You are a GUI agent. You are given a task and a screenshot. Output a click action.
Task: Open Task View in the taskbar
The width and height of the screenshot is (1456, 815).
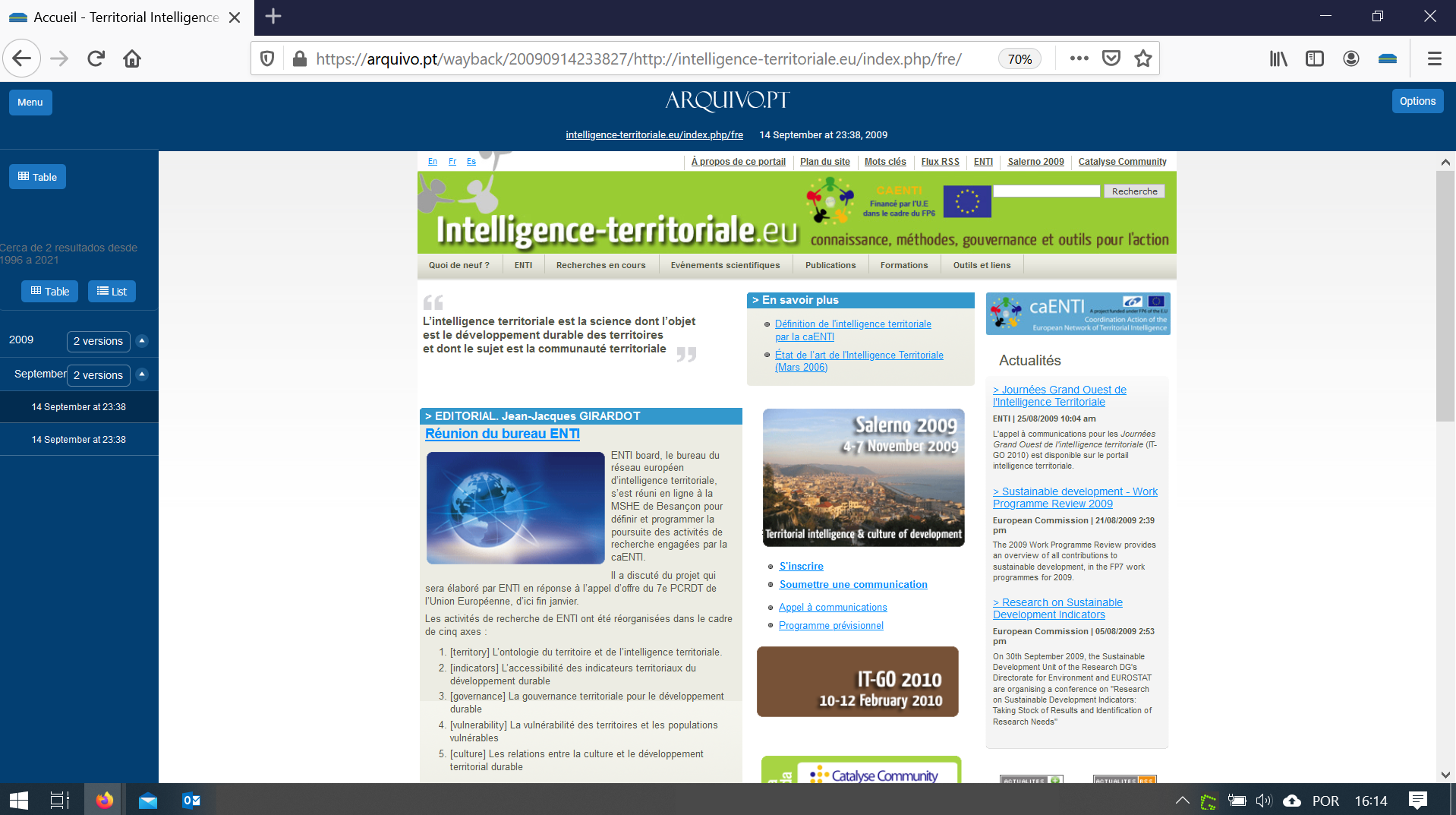pyautogui.click(x=59, y=800)
